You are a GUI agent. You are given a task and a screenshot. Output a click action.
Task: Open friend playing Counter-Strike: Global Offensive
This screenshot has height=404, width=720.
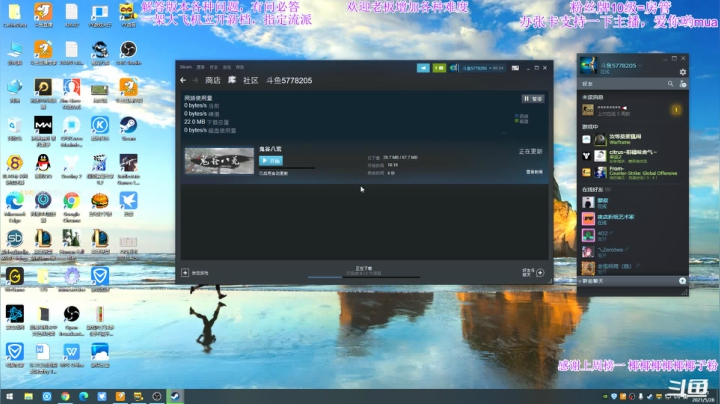[x=633, y=172]
